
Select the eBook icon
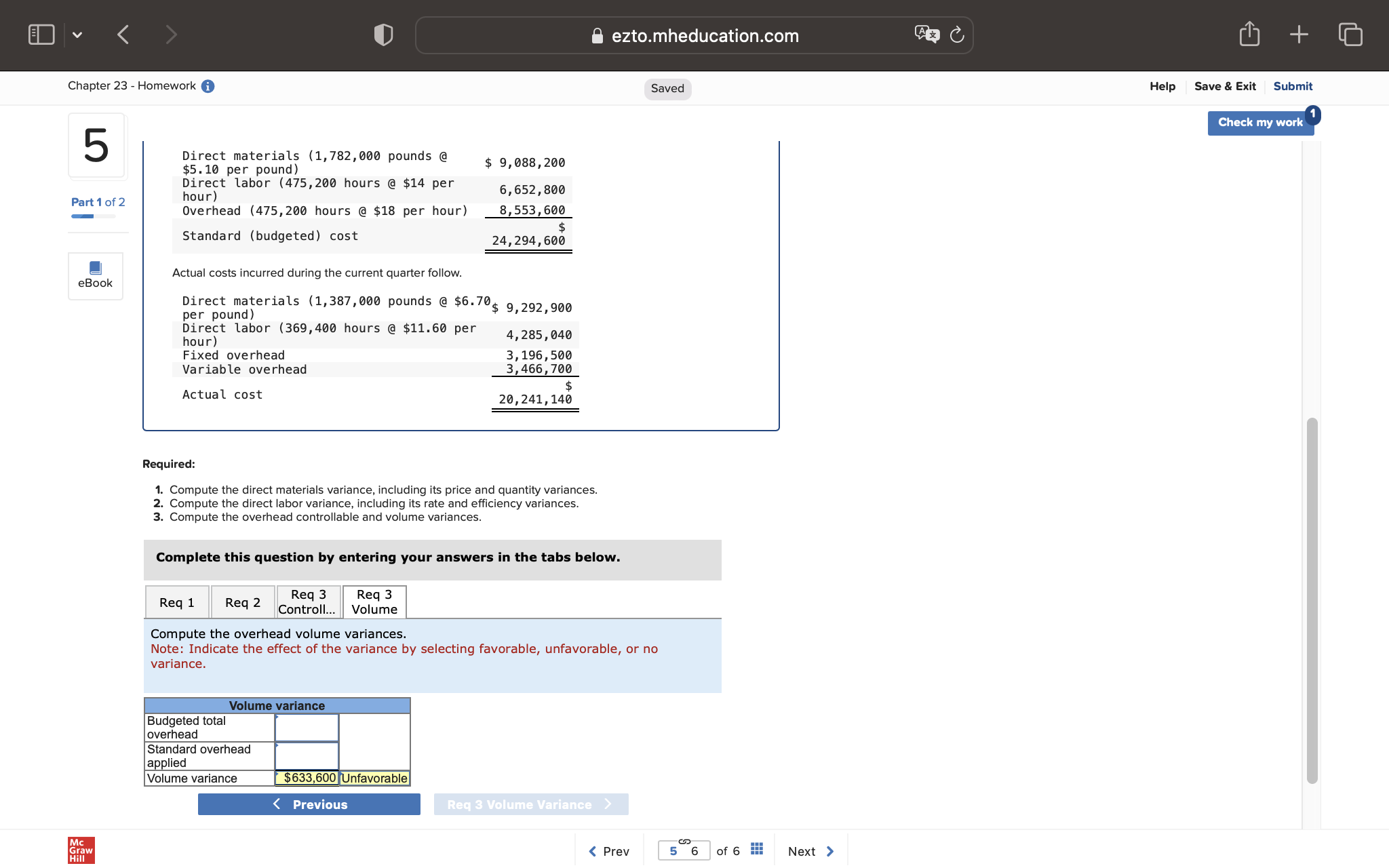coord(95,275)
